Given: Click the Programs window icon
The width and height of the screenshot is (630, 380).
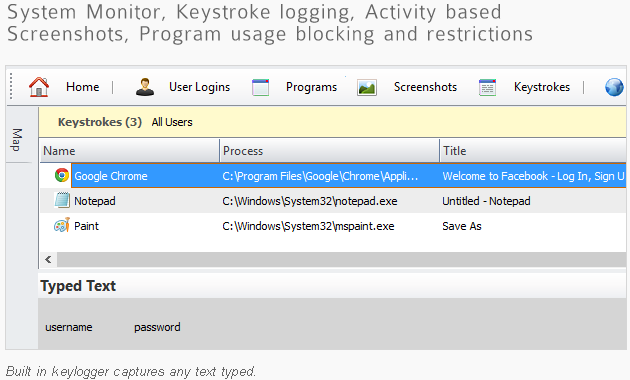Looking at the screenshot, I should pos(260,87).
